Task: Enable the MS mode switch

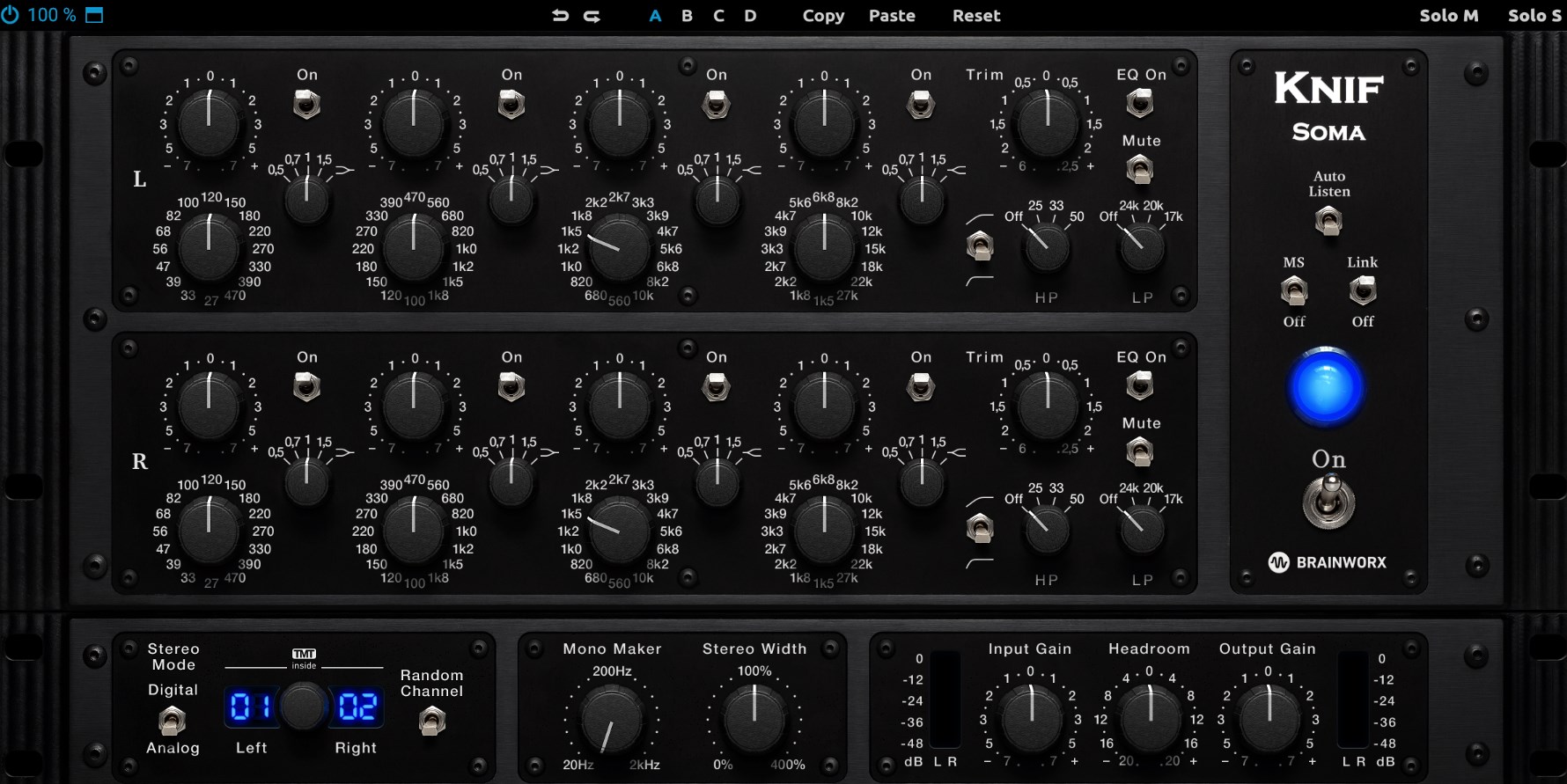Action: [x=1293, y=290]
